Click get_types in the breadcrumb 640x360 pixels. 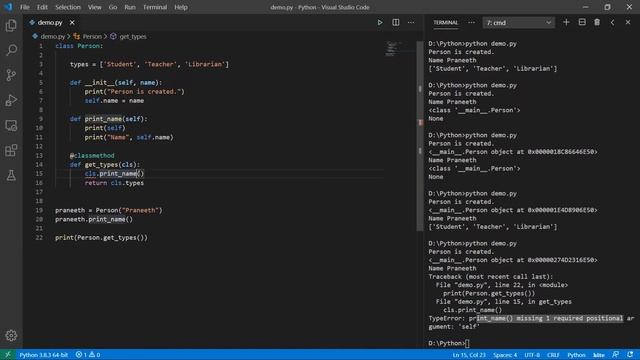coord(133,36)
